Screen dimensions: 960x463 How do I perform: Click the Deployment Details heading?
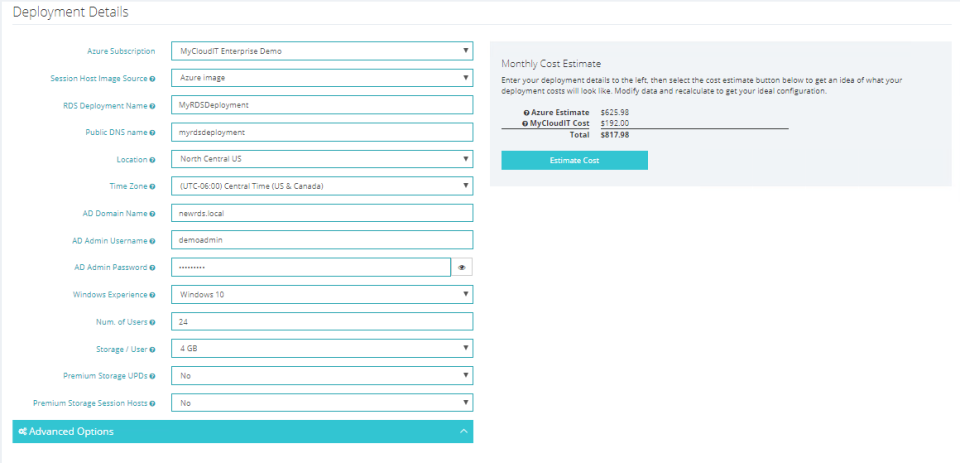pos(70,12)
